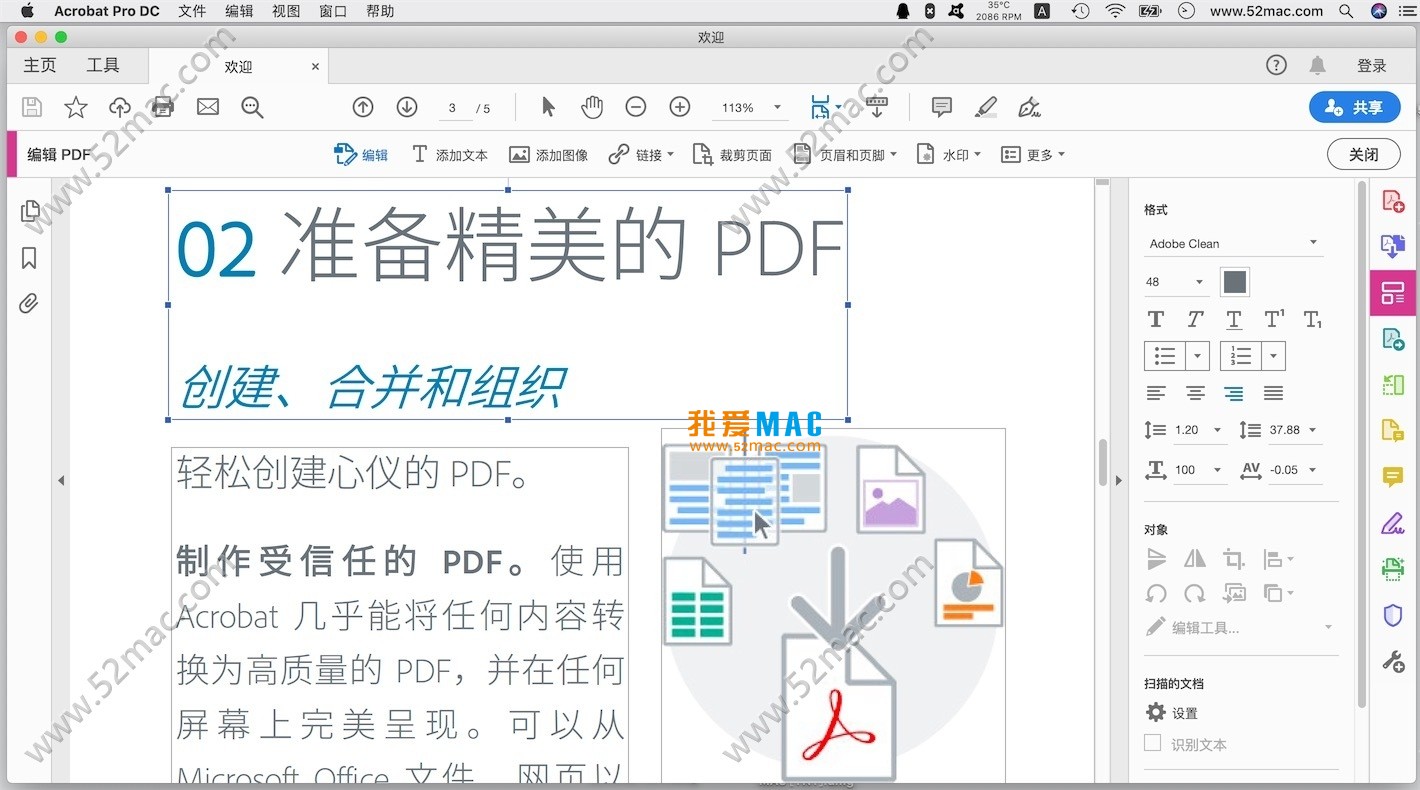The image size is (1420, 790).
Task: Open the page thumbnails panel icon
Action: point(30,211)
